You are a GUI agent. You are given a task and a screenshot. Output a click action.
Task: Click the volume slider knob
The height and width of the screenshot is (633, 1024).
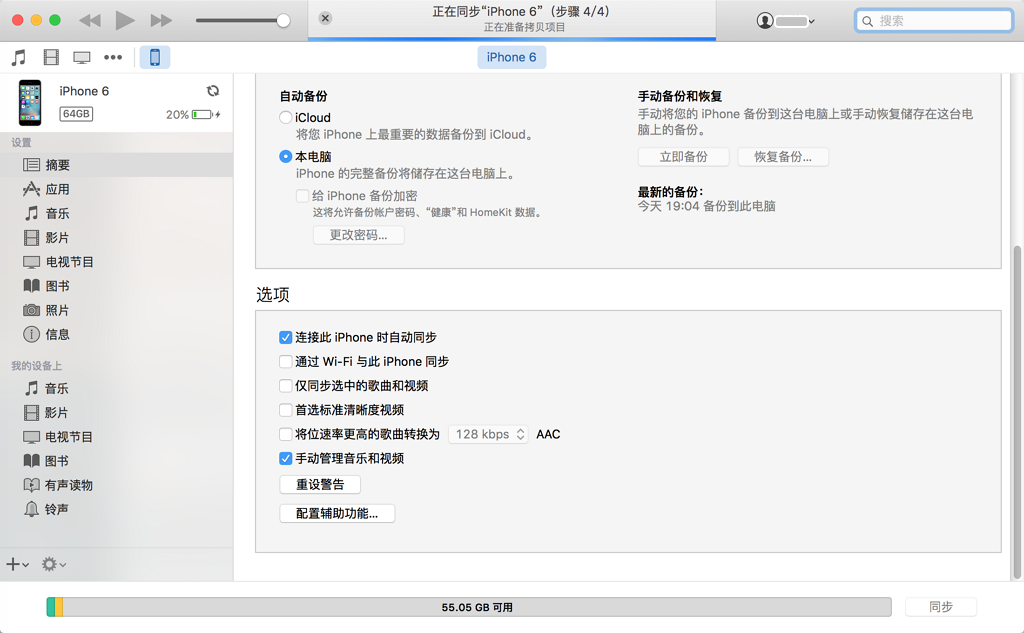coord(283,20)
